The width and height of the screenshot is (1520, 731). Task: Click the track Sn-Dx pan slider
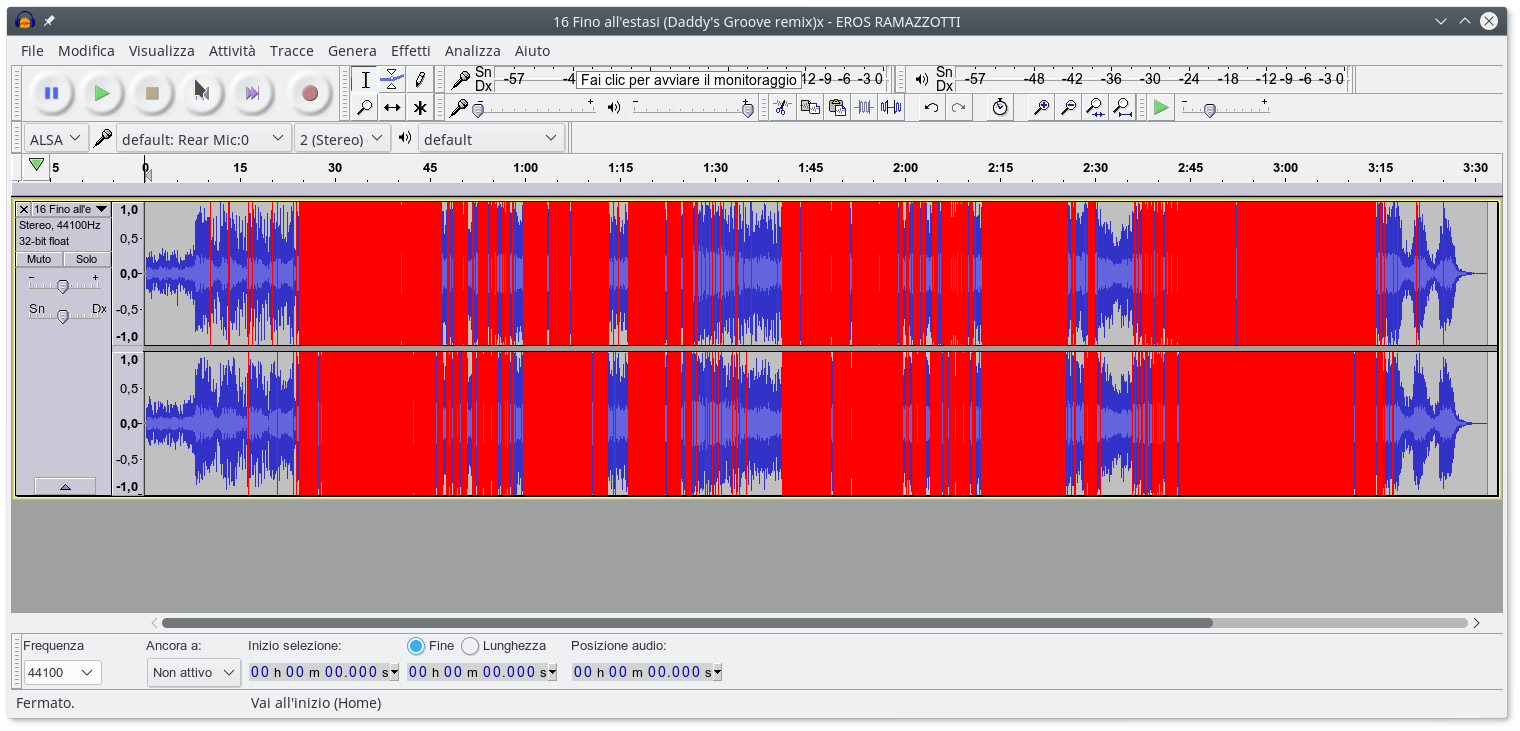63,315
